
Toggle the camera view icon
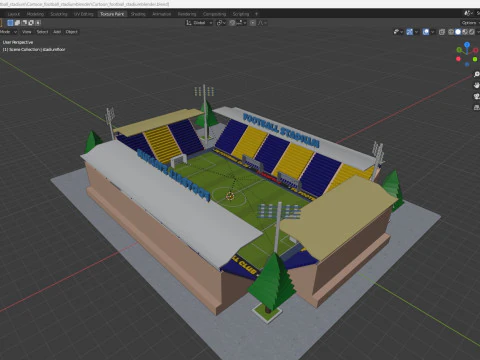click(x=477, y=96)
